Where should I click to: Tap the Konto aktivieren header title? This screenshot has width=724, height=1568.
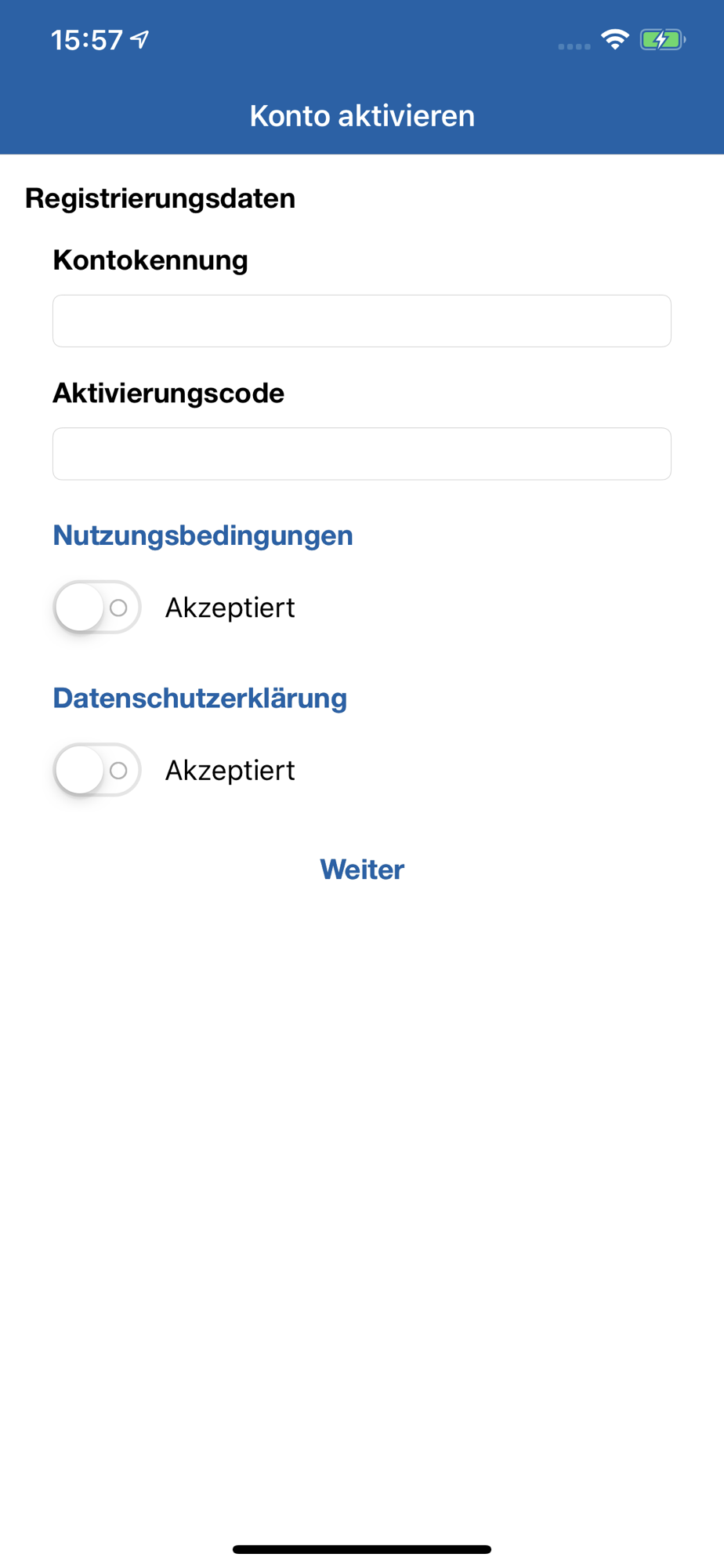click(x=362, y=116)
